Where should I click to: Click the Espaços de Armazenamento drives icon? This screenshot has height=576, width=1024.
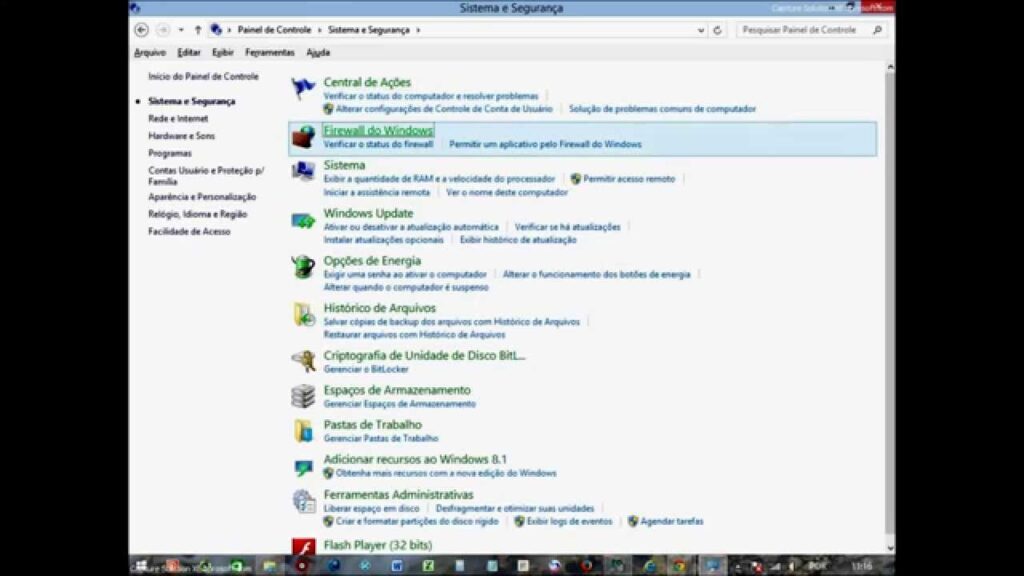[x=303, y=396]
